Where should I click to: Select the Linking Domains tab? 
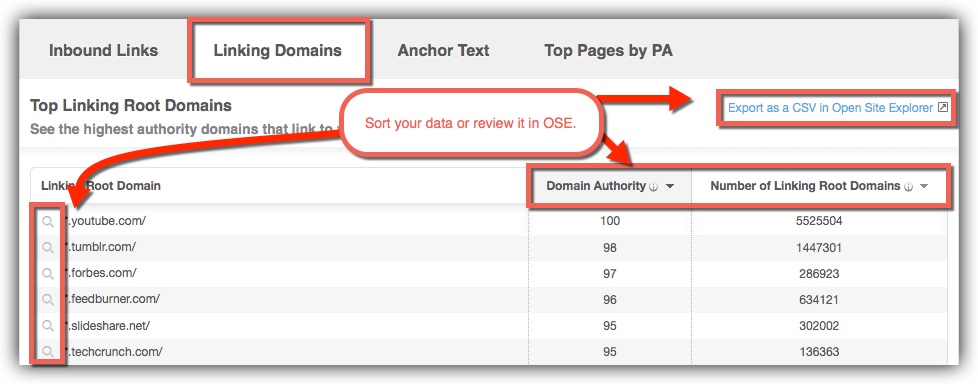click(x=278, y=50)
